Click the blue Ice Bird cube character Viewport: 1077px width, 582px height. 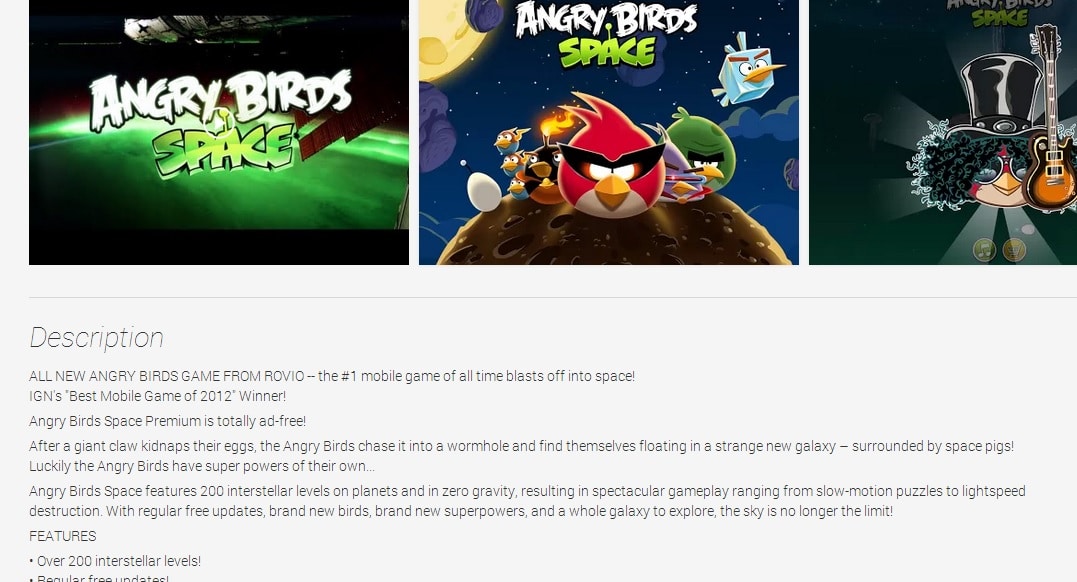[x=747, y=69]
